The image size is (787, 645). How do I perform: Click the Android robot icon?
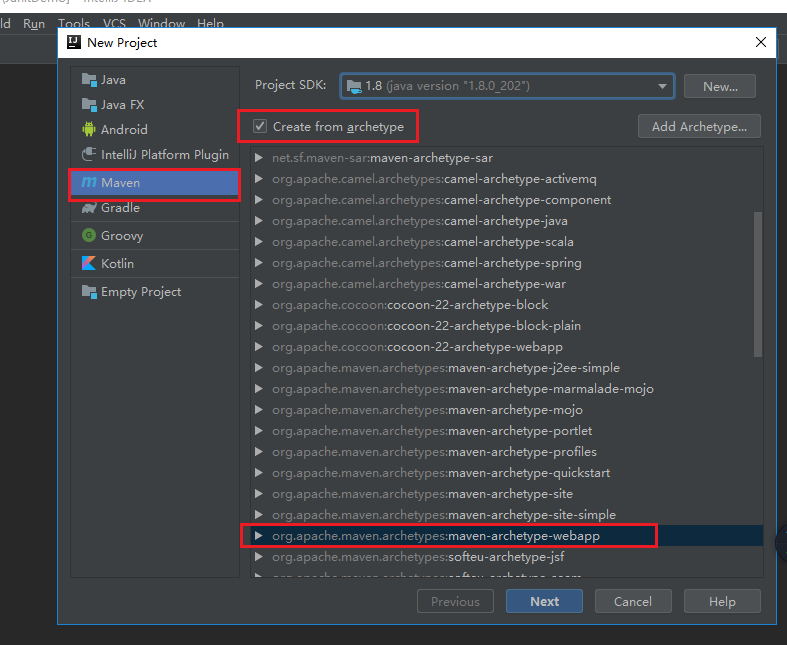click(89, 130)
